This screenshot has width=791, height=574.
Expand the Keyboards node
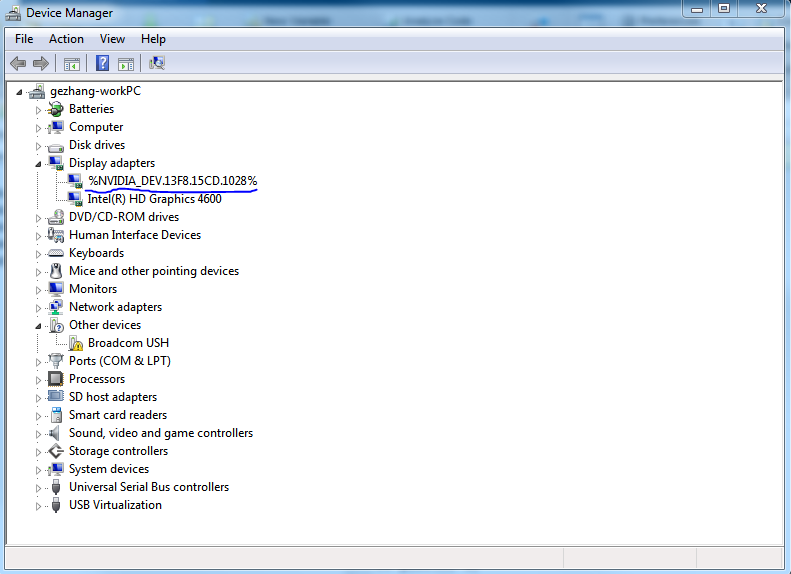point(38,254)
